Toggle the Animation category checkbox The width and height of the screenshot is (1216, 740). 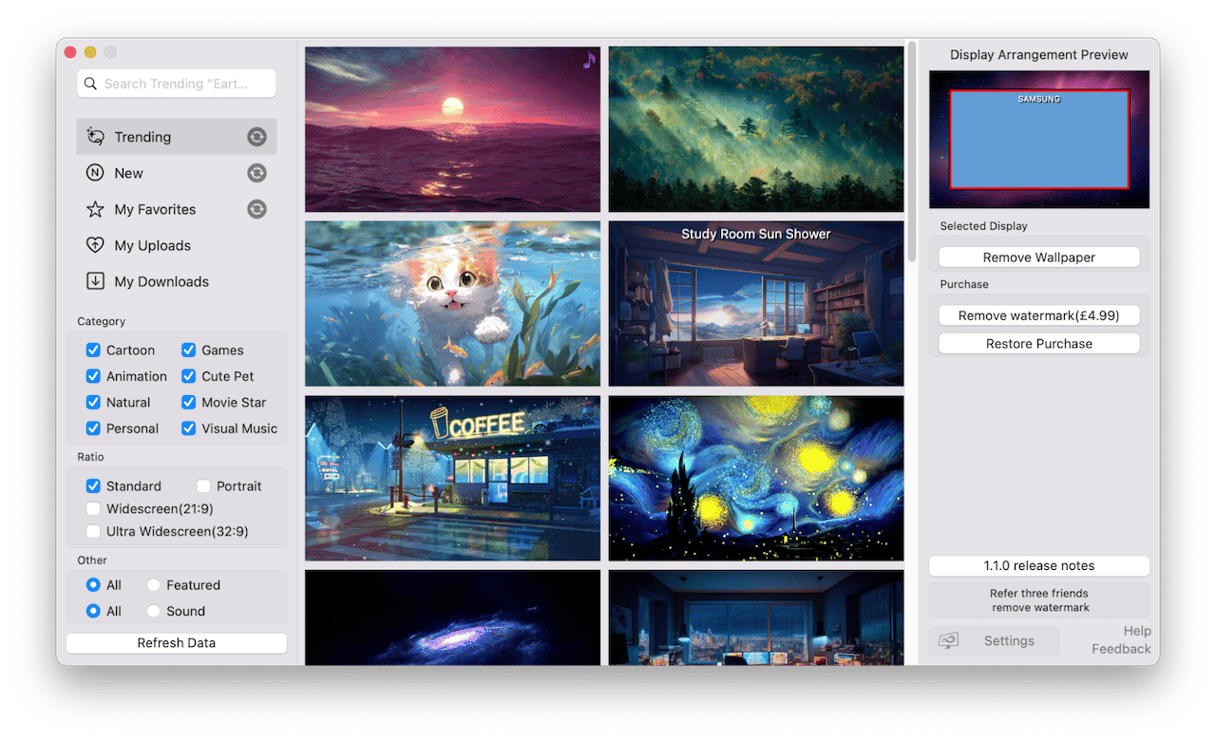(93, 376)
